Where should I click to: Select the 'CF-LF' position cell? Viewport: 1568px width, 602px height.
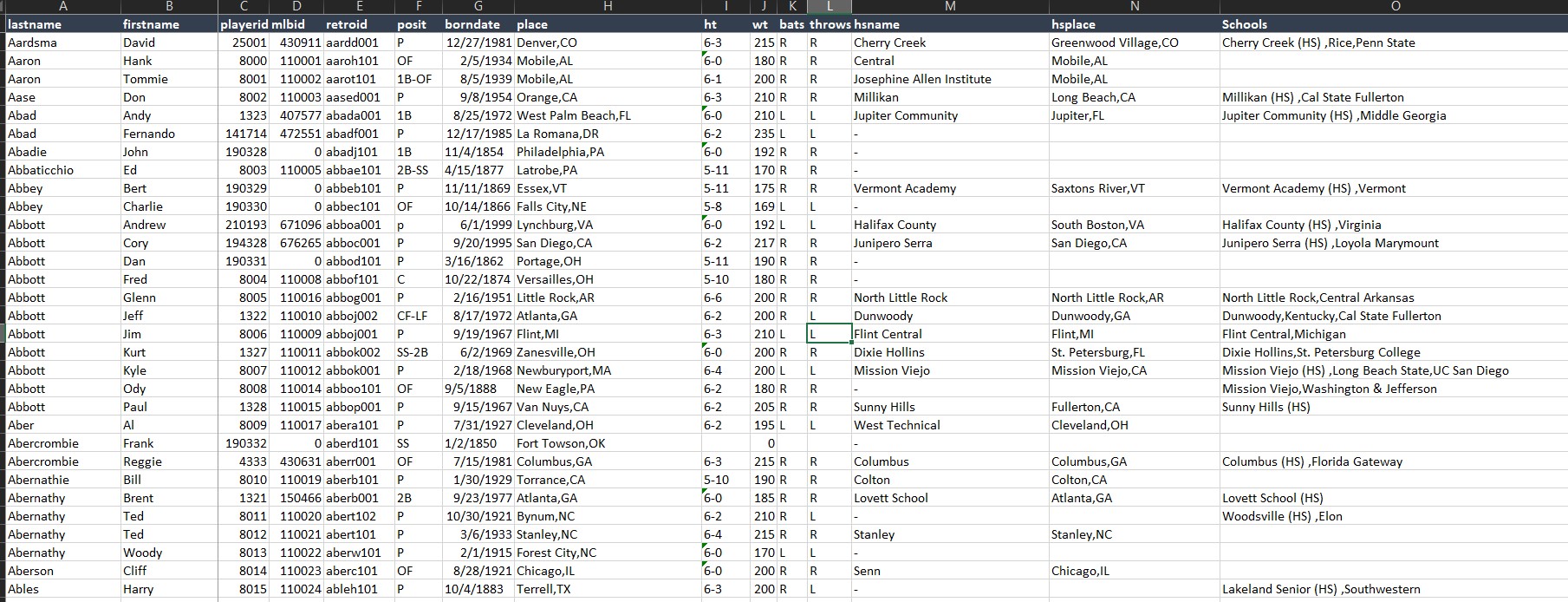point(413,316)
